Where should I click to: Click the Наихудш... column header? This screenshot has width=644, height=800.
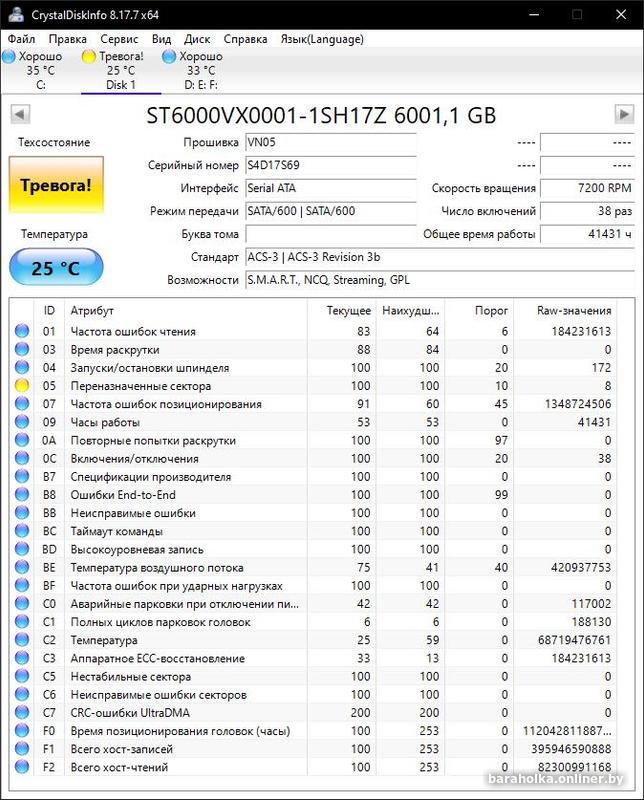pos(411,311)
